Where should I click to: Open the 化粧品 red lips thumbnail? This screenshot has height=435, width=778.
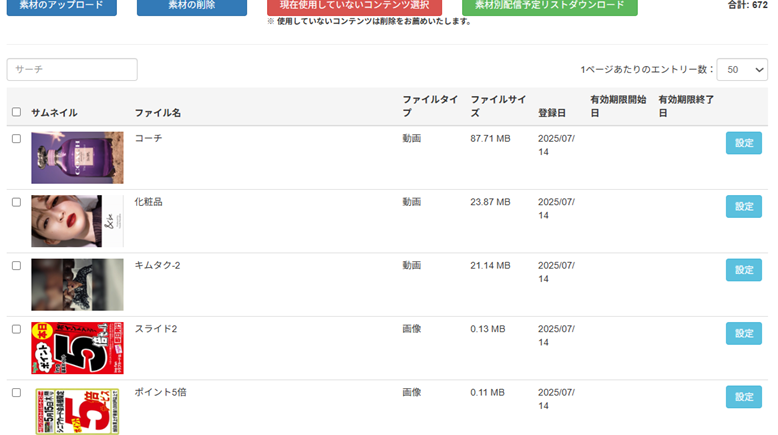[x=77, y=221]
